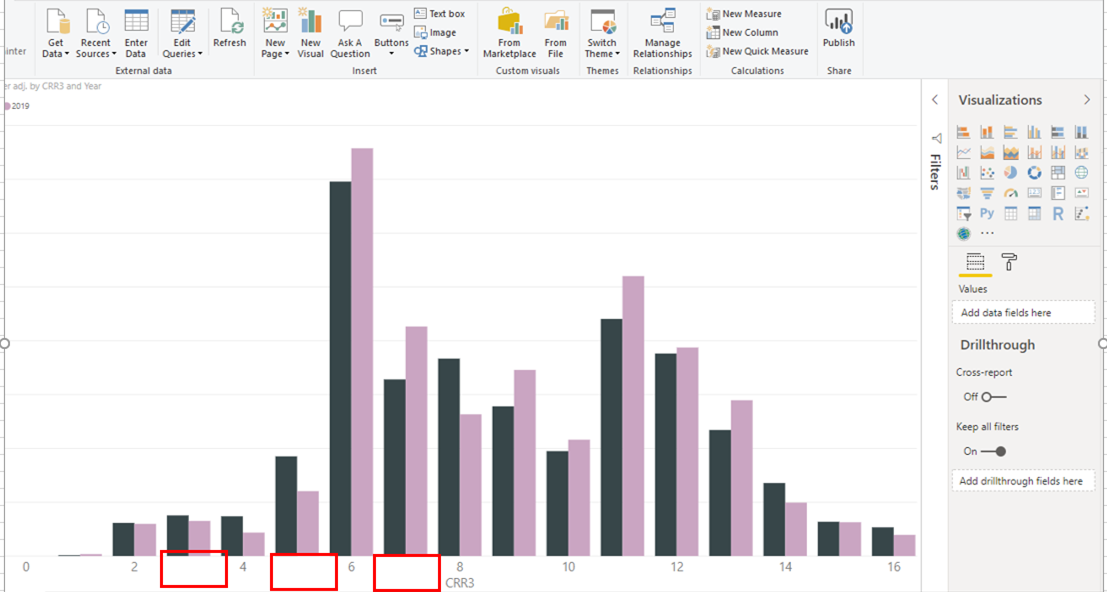Switch to the Format paint roller tab

[x=1009, y=262]
